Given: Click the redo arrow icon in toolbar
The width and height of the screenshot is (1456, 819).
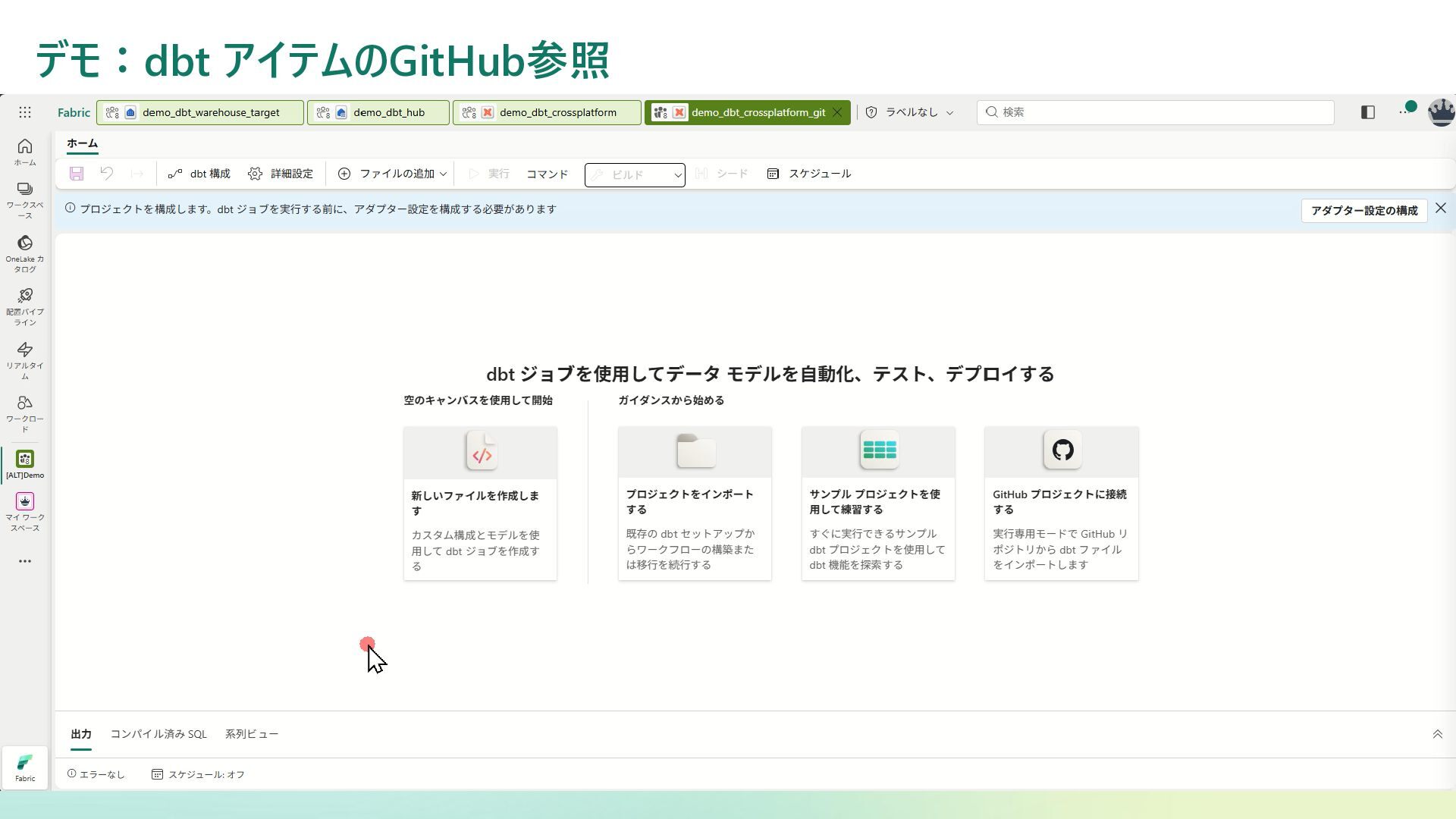Looking at the screenshot, I should click(x=137, y=174).
